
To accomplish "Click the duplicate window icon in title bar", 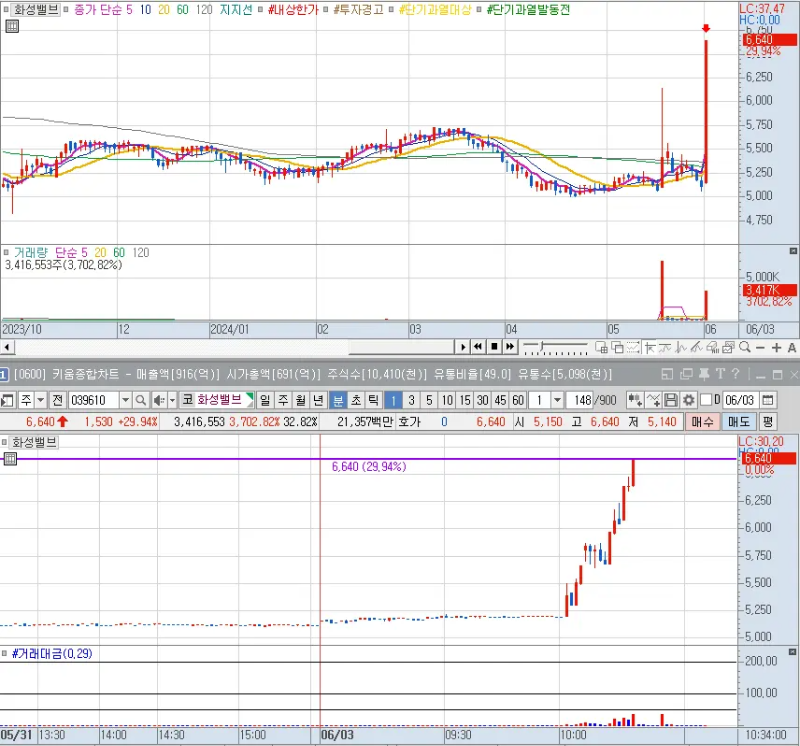I will pos(686,375).
